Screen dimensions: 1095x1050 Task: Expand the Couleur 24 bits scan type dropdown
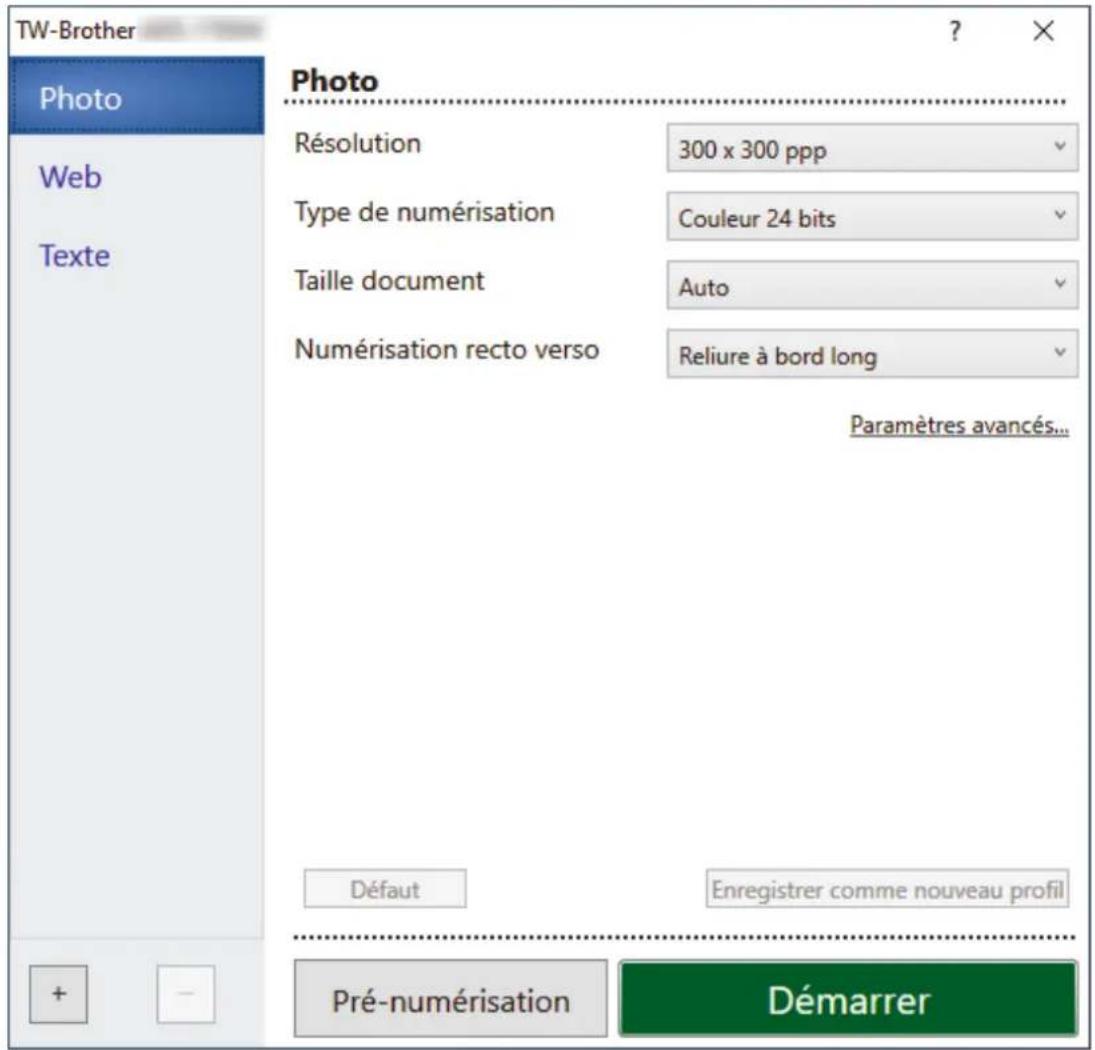click(872, 216)
